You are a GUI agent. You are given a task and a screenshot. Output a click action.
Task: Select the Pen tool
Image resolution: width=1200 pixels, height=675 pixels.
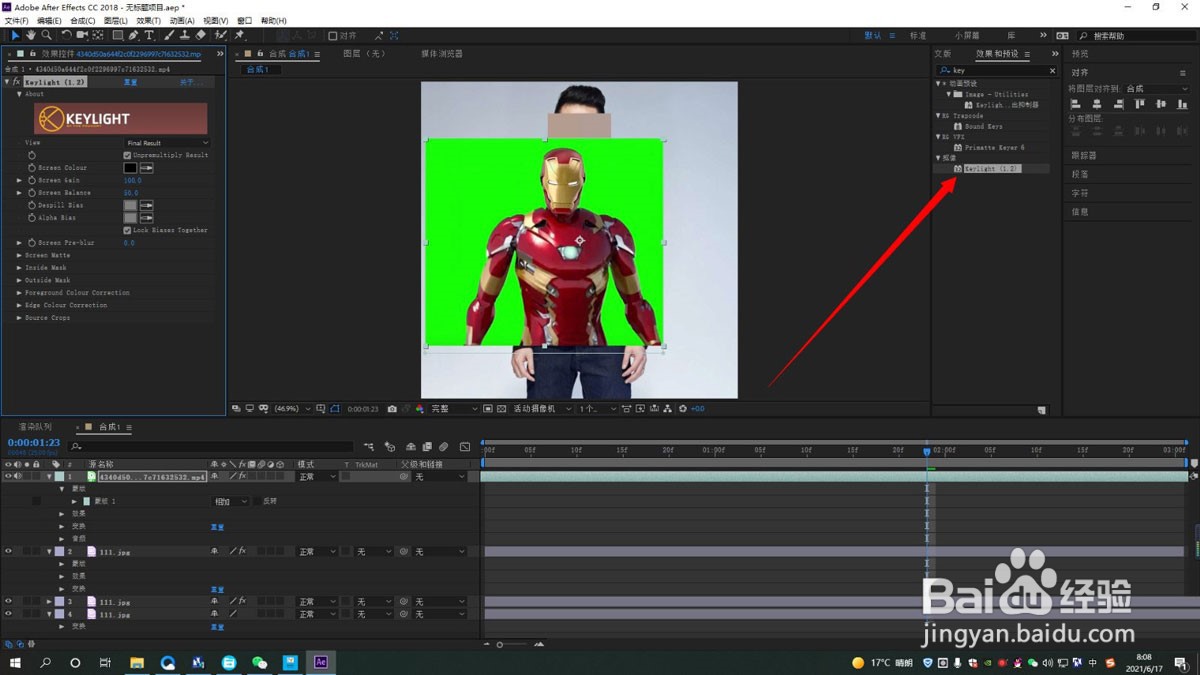(x=133, y=35)
